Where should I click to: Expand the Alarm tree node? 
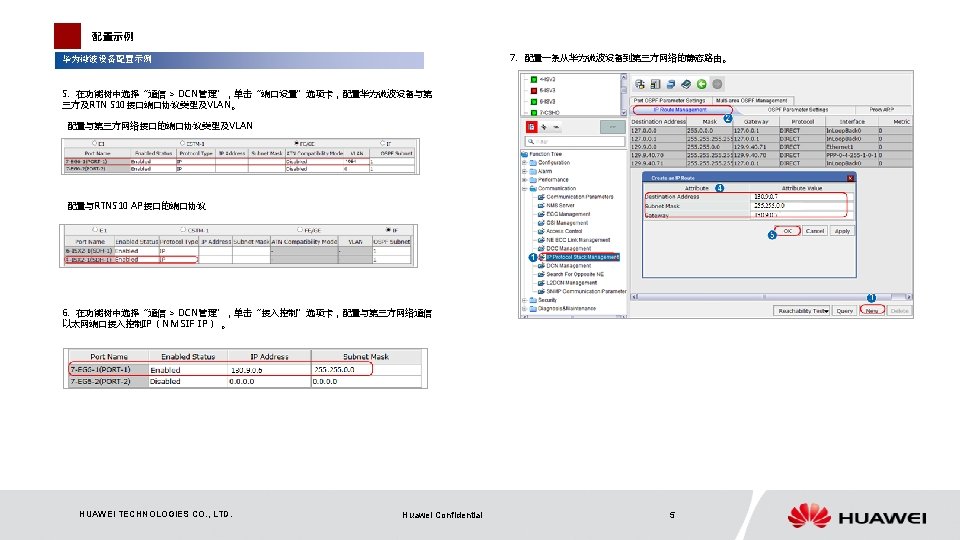click(525, 171)
